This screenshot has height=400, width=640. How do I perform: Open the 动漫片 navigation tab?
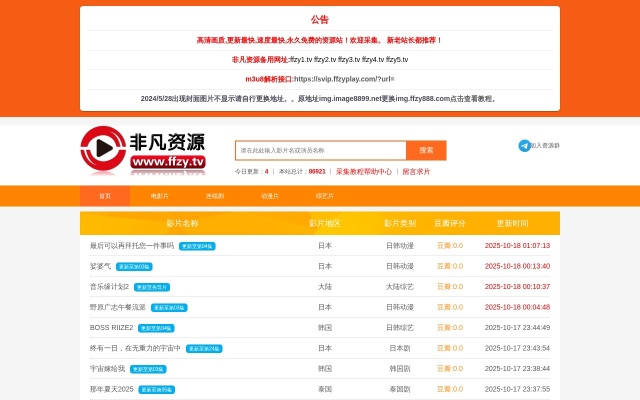point(270,196)
